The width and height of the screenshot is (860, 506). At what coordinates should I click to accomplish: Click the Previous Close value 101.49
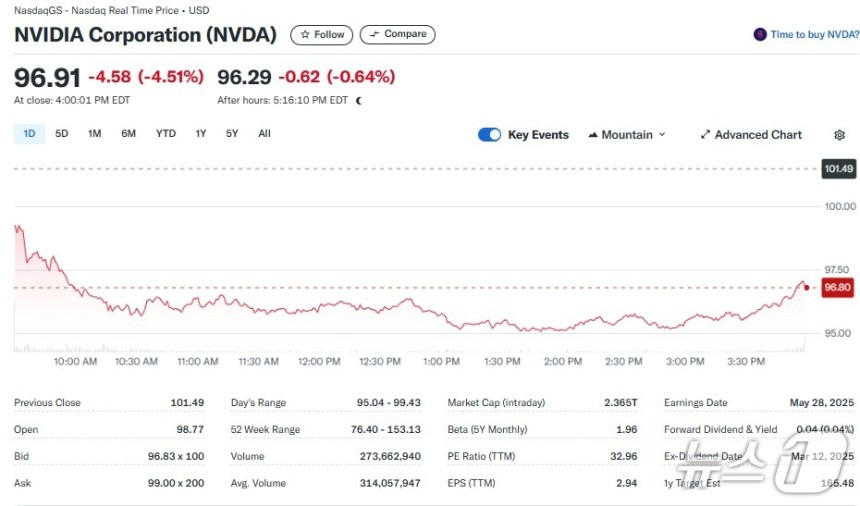(187, 402)
